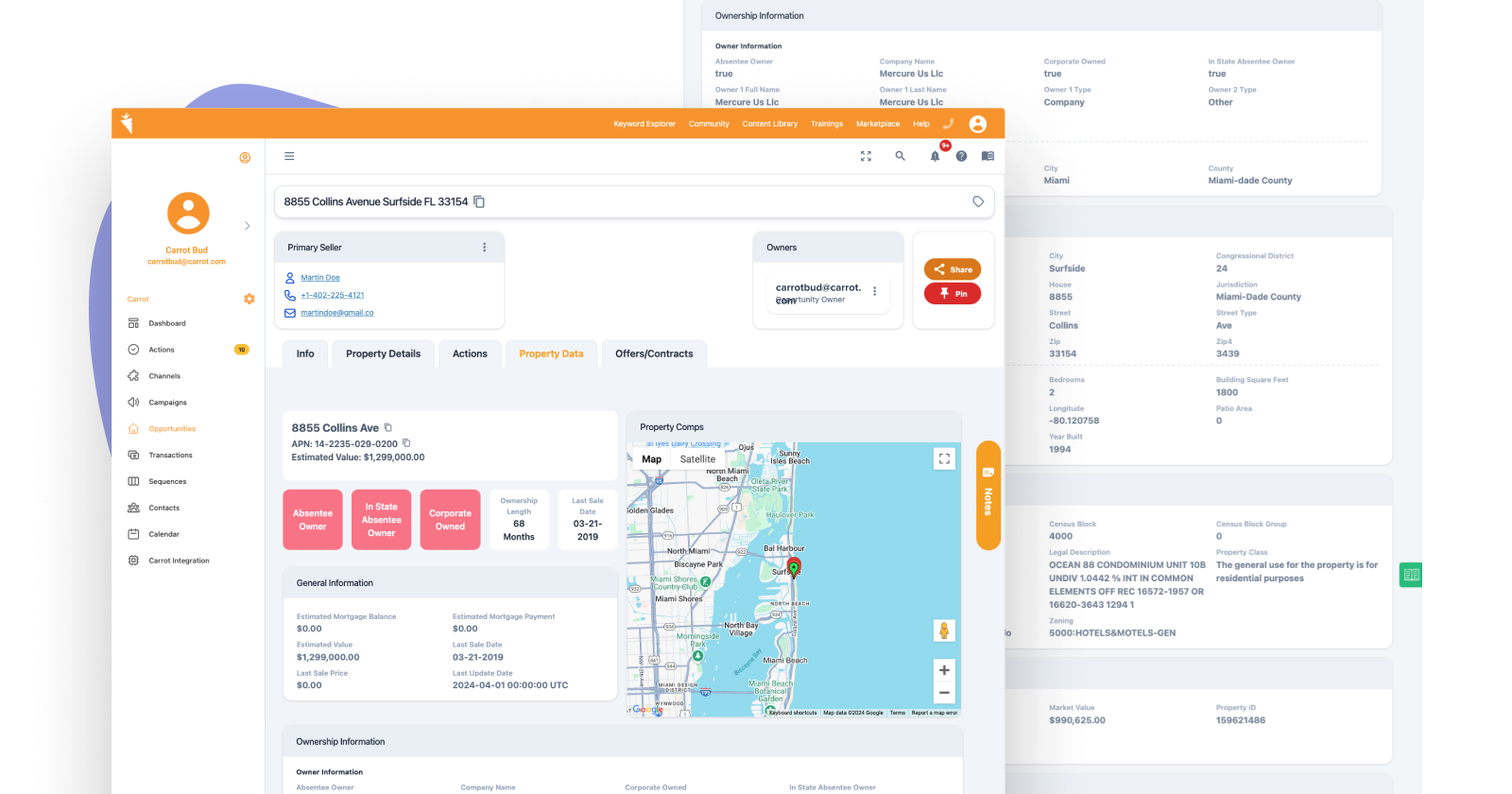
Task: Expand profile panel with chevron arrow
Action: click(248, 226)
